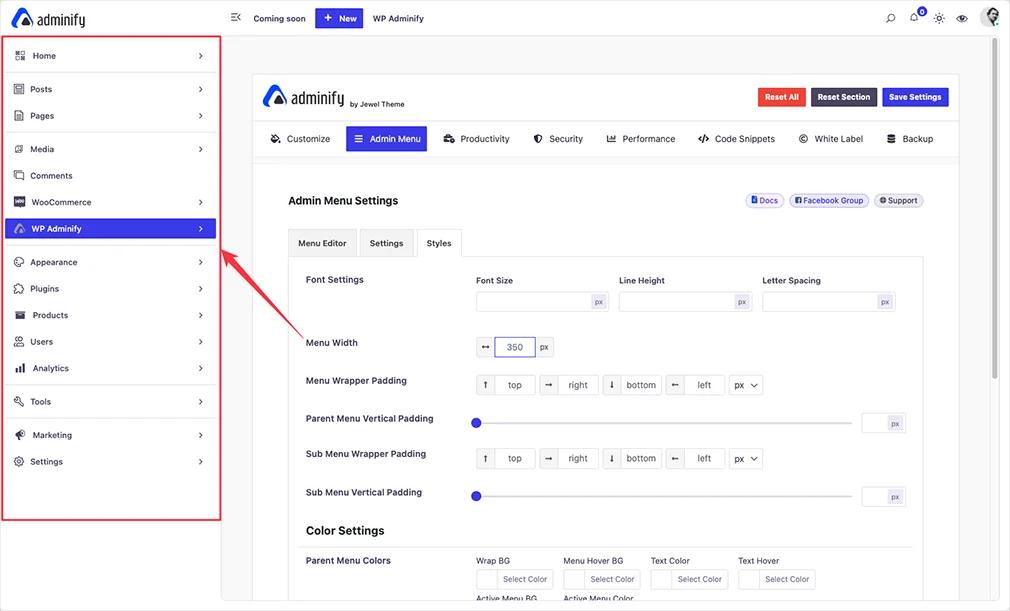The height and width of the screenshot is (611, 1010).
Task: Click Reset Section button
Action: 844,97
